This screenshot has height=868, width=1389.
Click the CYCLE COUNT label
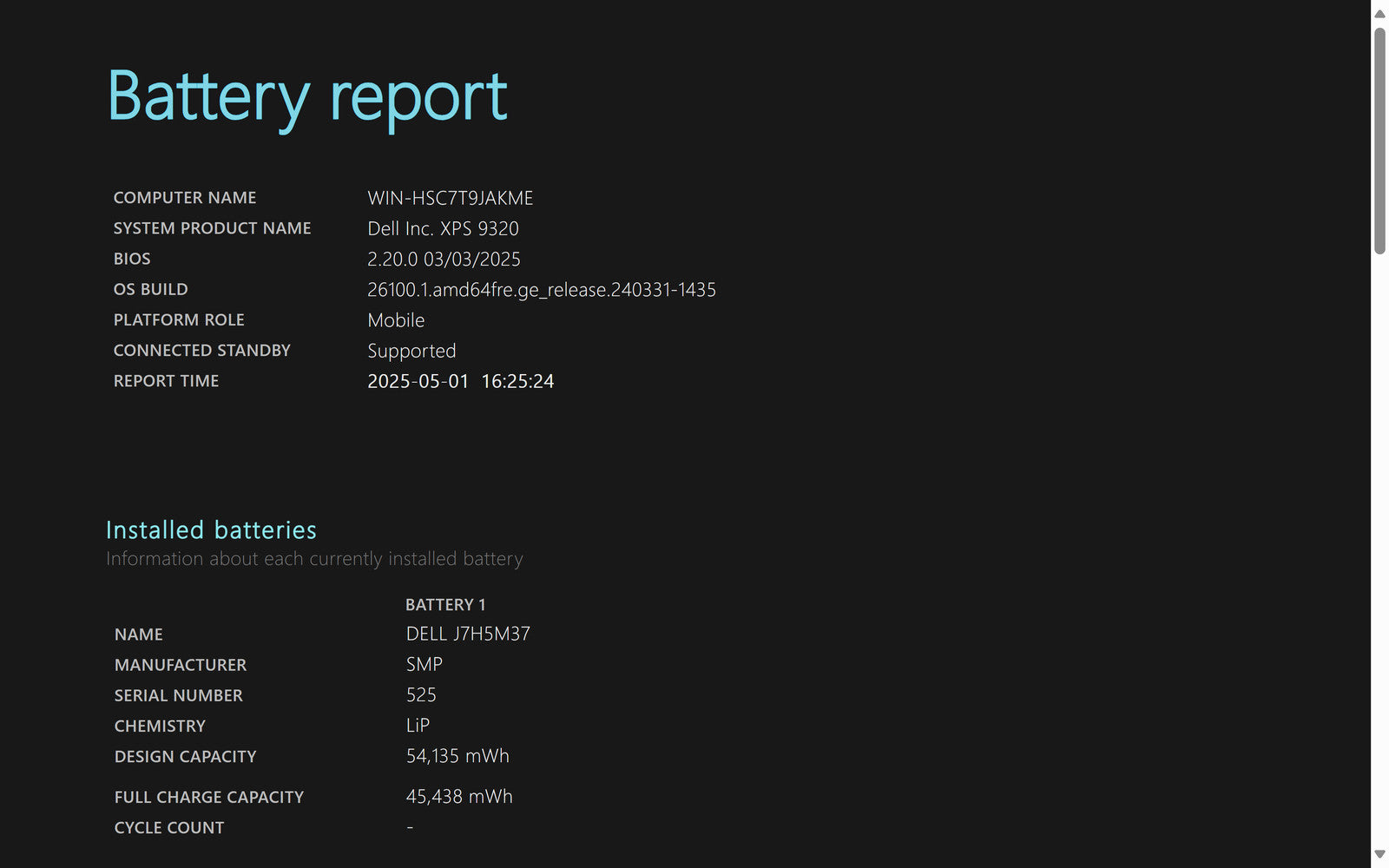[x=169, y=827]
